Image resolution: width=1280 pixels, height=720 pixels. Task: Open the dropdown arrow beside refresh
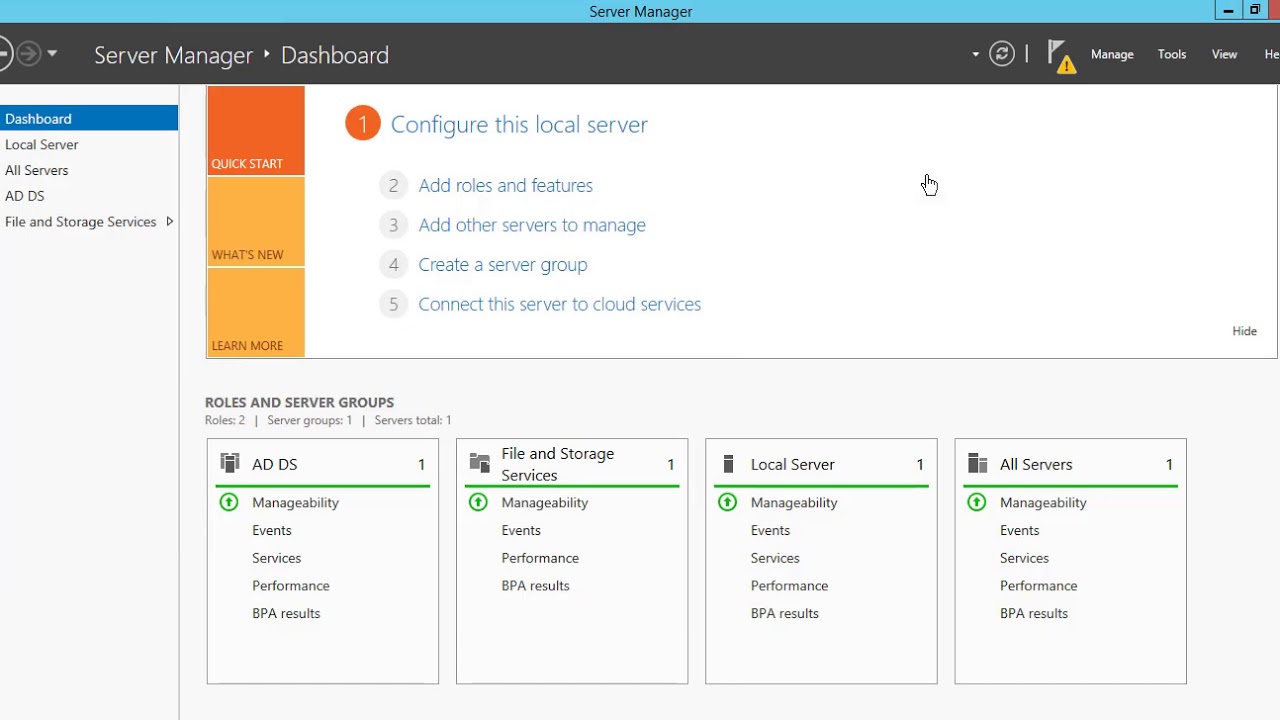click(975, 54)
